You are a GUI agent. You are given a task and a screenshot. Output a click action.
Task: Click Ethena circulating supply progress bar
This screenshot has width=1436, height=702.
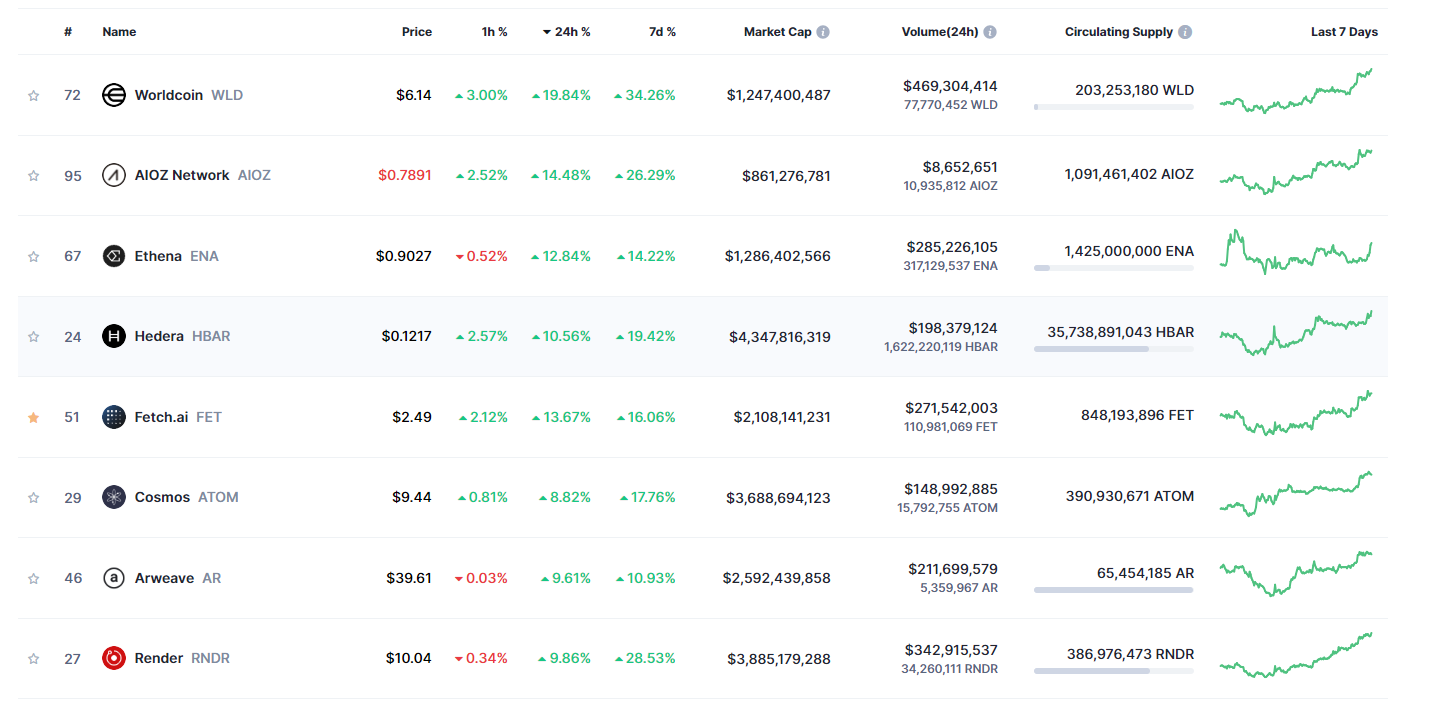[x=1114, y=268]
